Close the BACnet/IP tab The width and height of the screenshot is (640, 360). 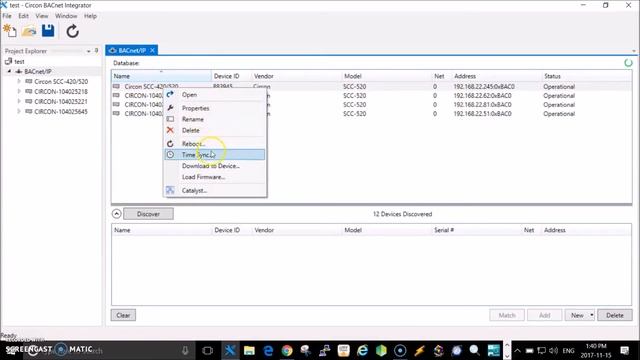coord(152,50)
